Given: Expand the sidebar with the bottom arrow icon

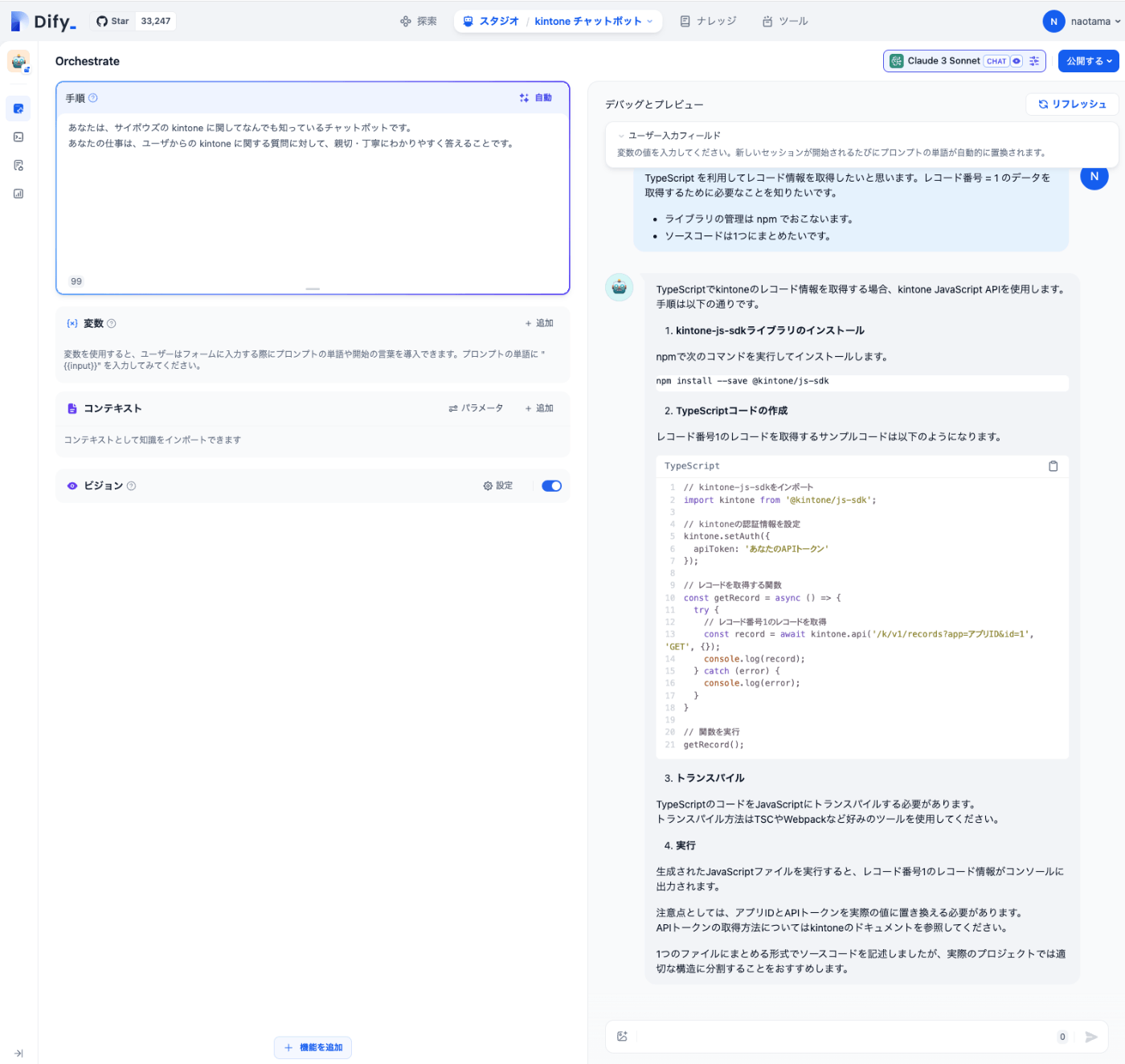Looking at the screenshot, I should point(18,1054).
